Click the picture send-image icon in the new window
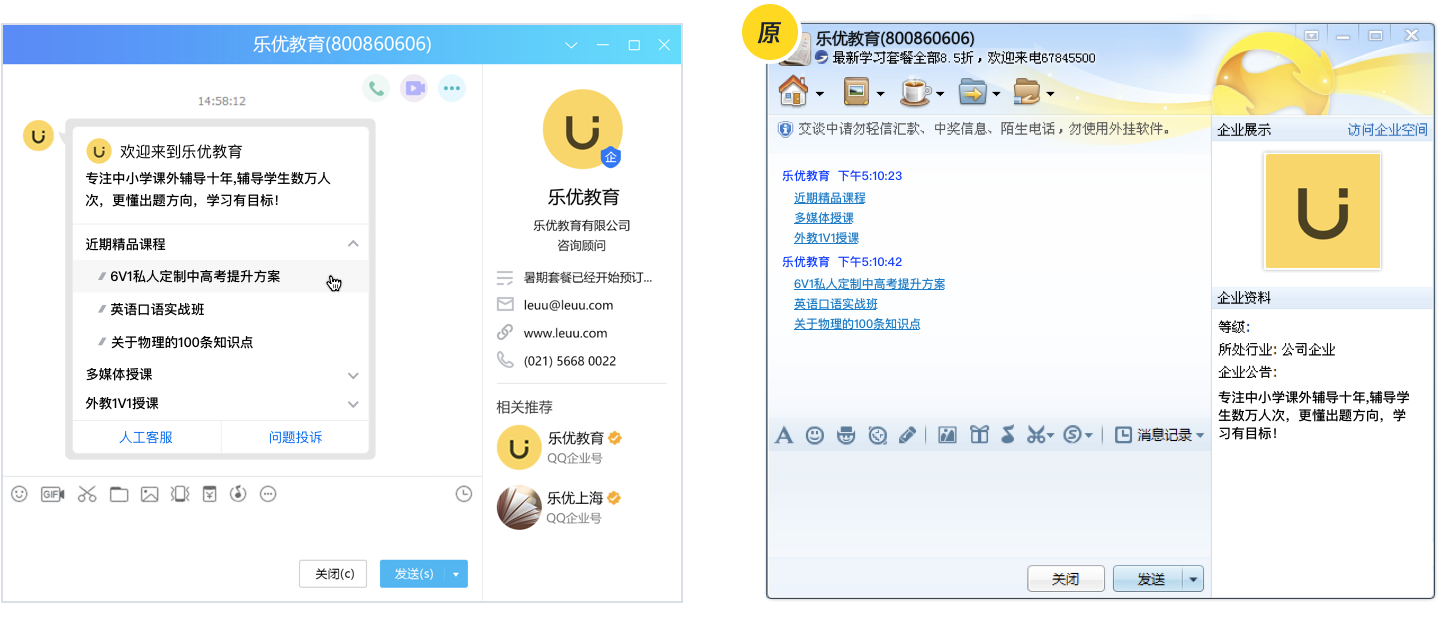Viewport: 1446px width, 618px height. [149, 493]
